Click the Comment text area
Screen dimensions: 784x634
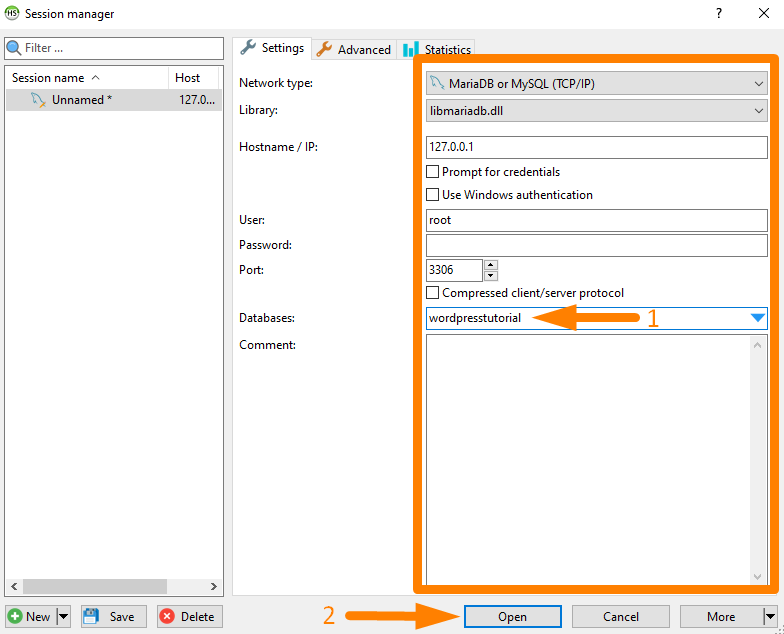588,460
